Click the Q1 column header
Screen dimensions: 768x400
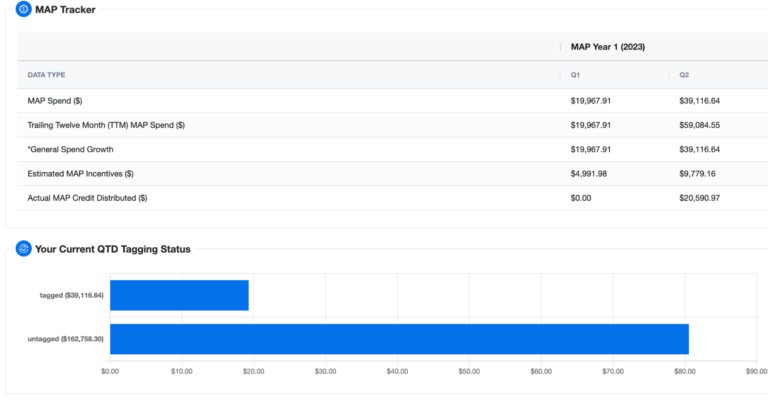click(x=575, y=75)
